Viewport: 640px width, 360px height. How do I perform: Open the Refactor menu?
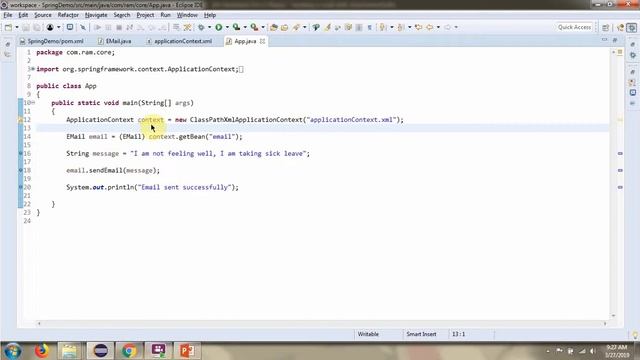click(68, 15)
